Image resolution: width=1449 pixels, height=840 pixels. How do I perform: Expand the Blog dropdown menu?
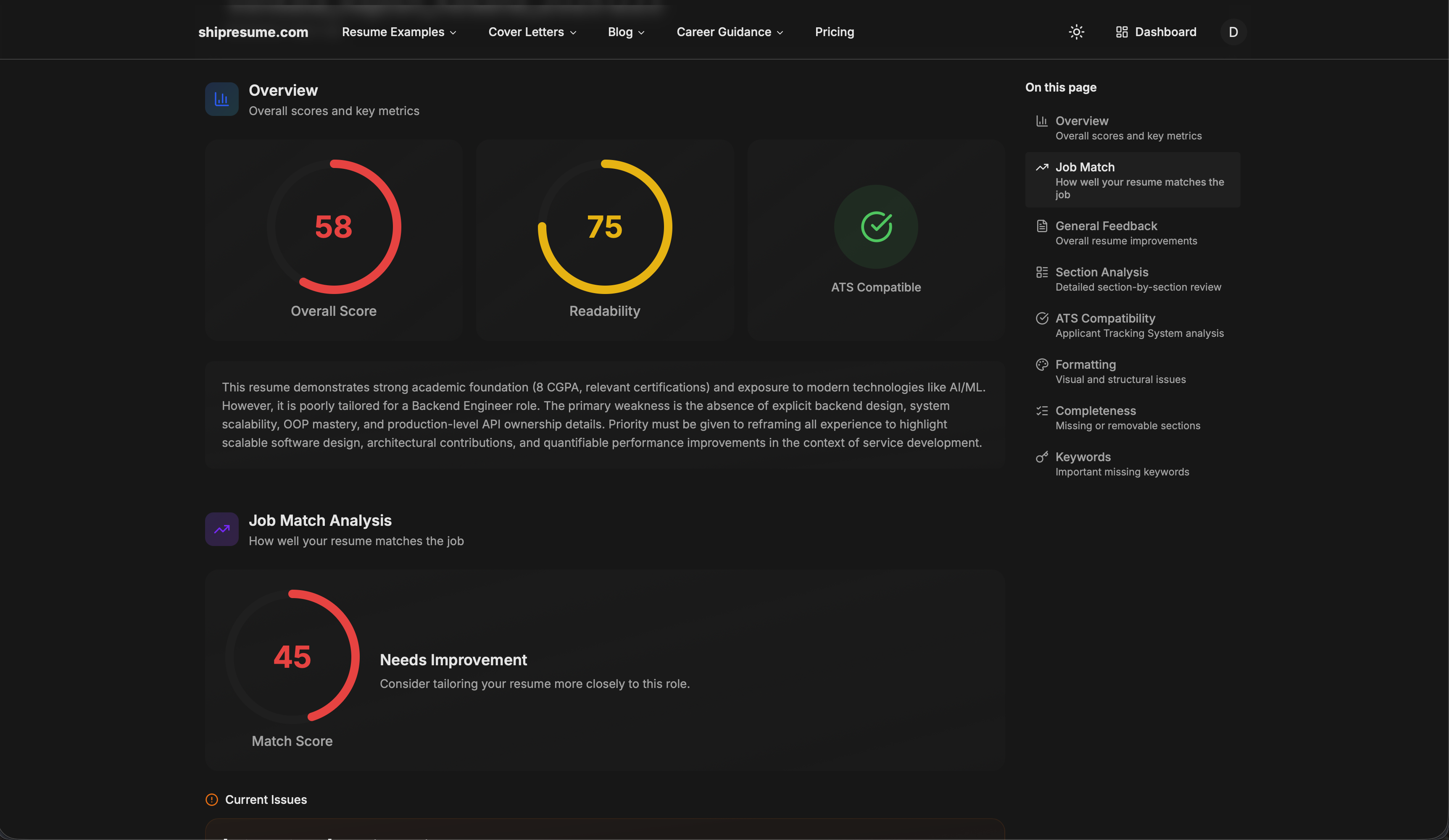[x=625, y=32]
